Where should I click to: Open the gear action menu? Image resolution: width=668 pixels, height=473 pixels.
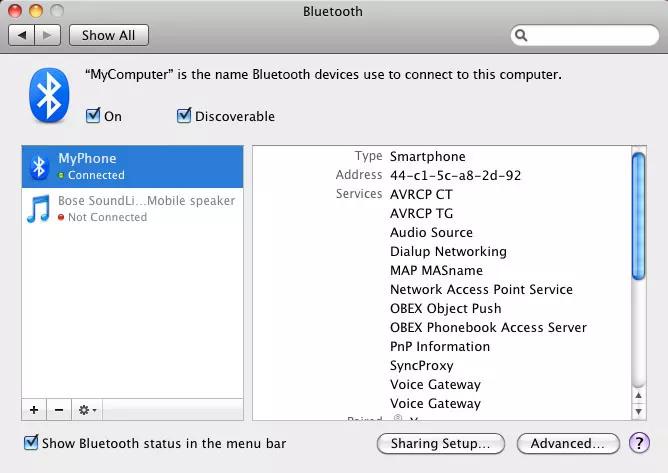click(x=87, y=410)
